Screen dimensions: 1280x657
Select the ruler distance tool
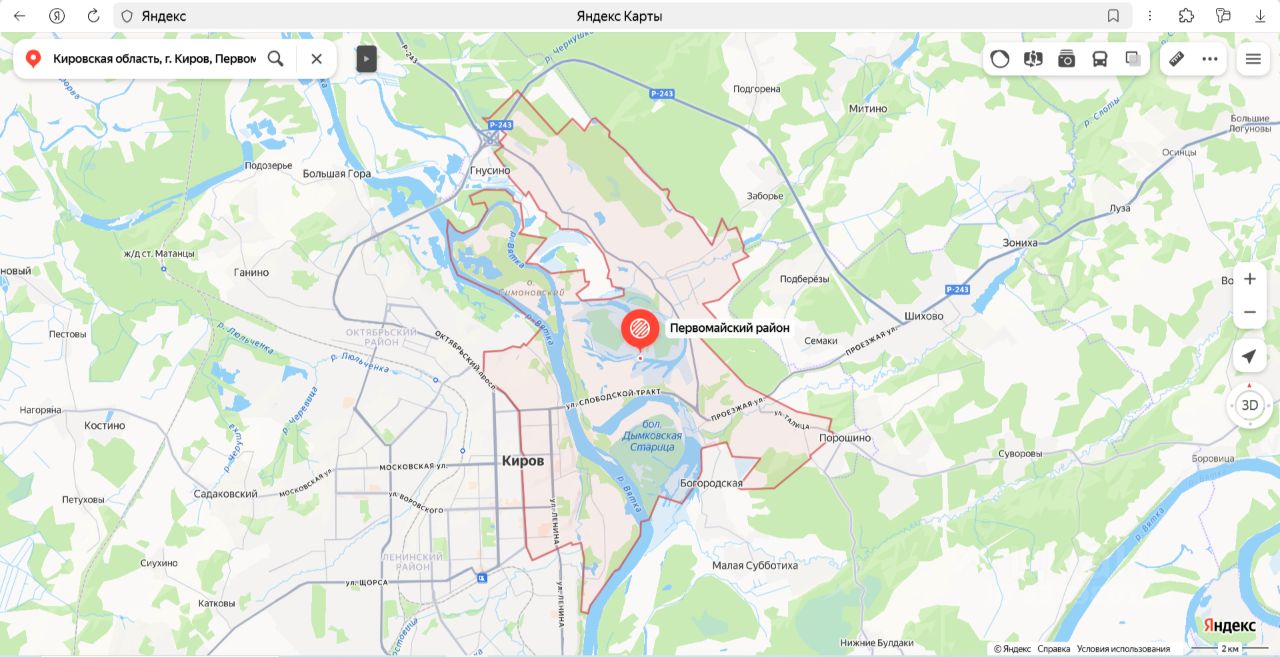[1177, 59]
